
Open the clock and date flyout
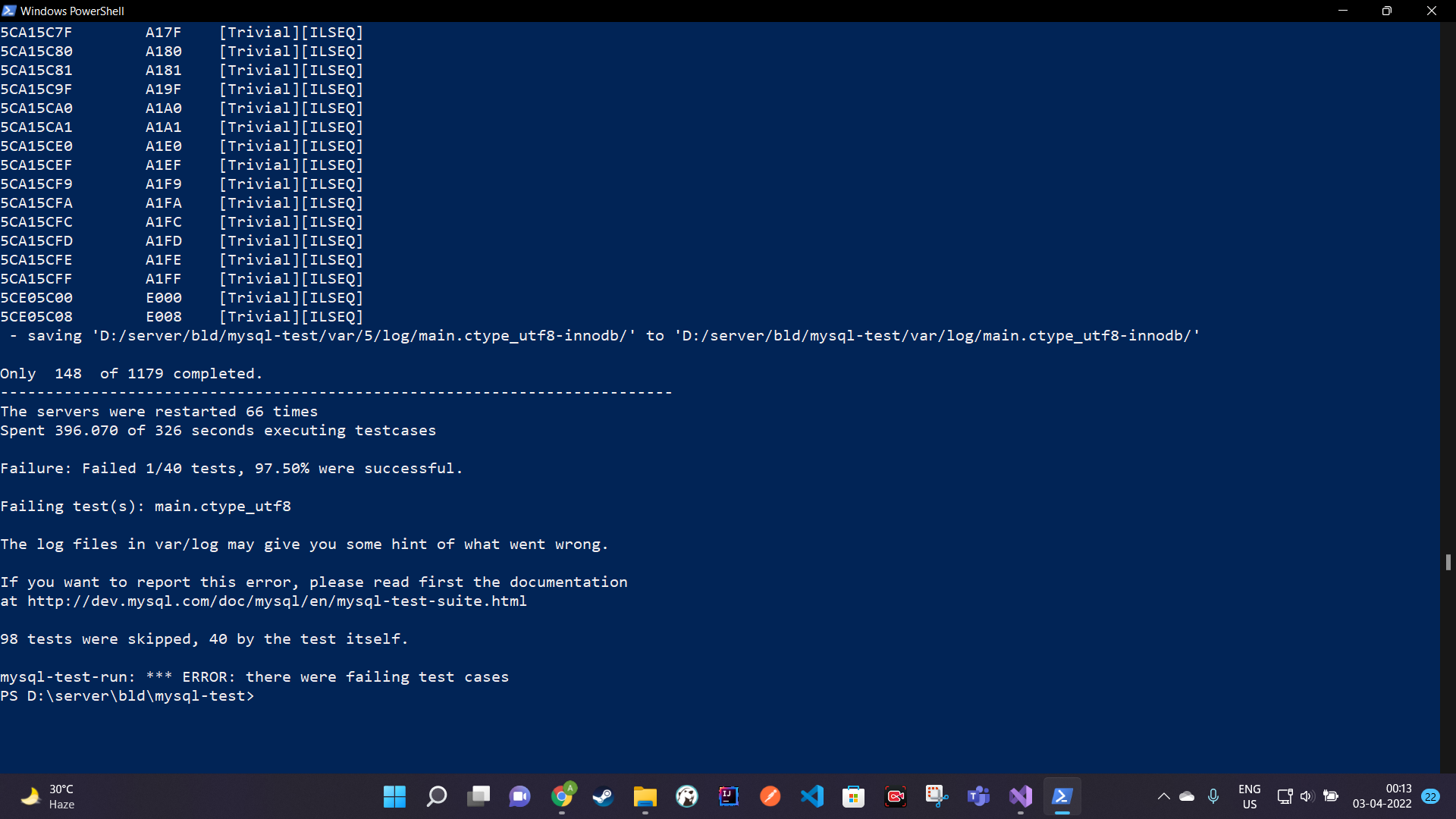point(1382,796)
